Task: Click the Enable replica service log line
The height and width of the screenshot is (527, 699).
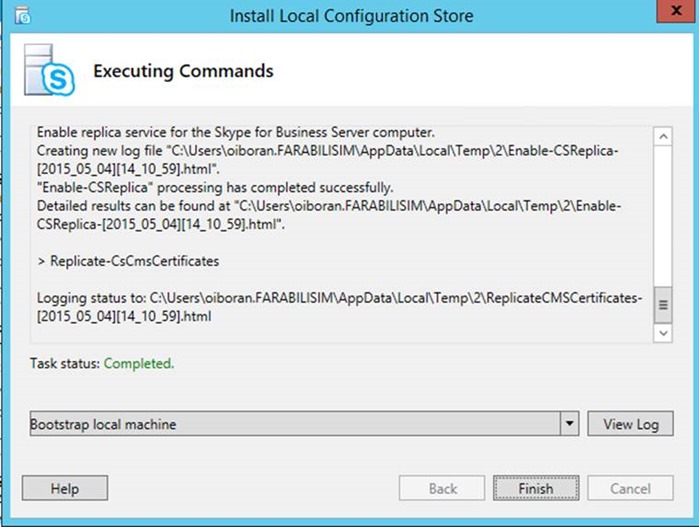Action: pyautogui.click(x=235, y=132)
